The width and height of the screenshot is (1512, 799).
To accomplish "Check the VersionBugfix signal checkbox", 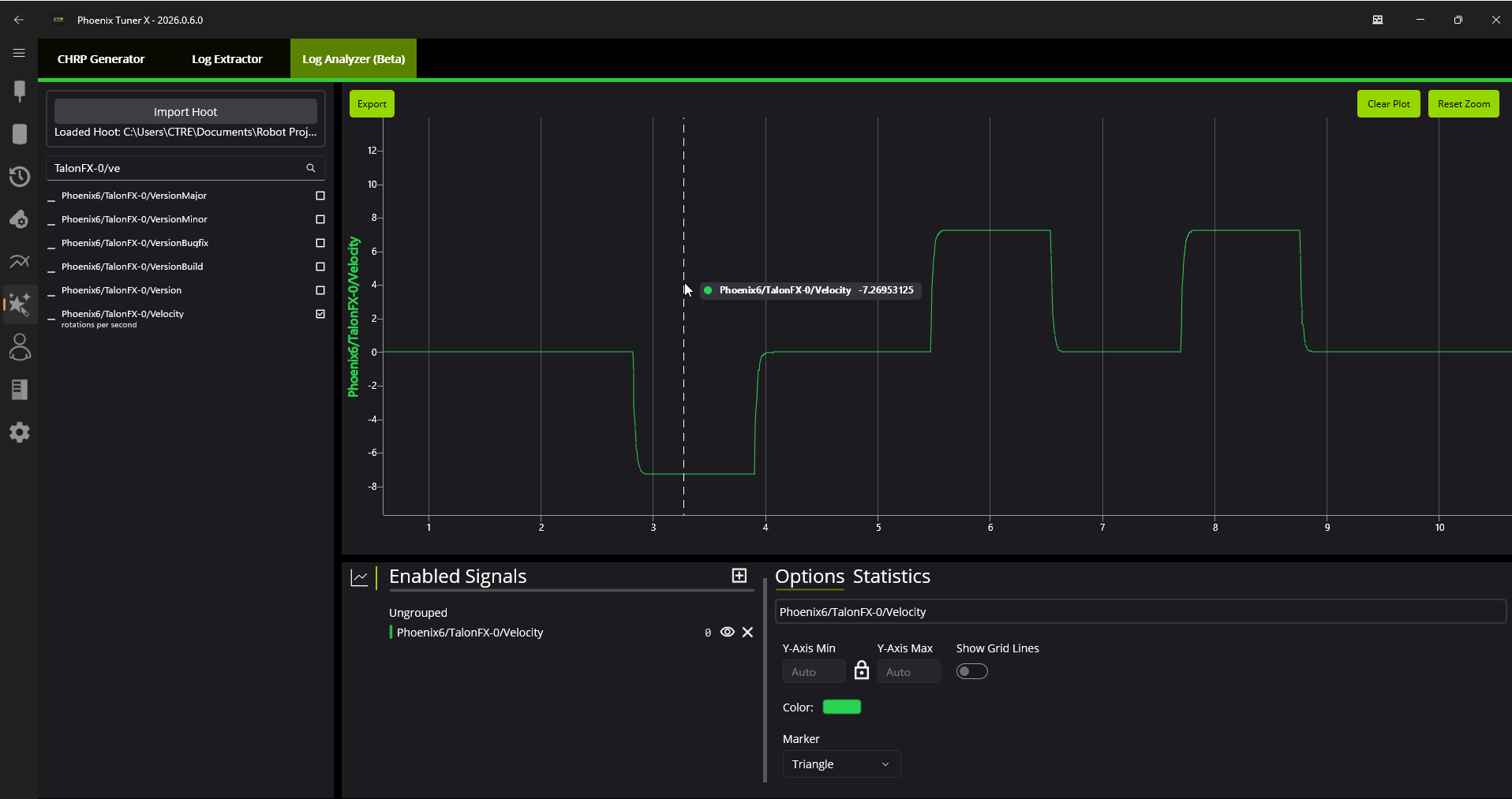I will (320, 243).
